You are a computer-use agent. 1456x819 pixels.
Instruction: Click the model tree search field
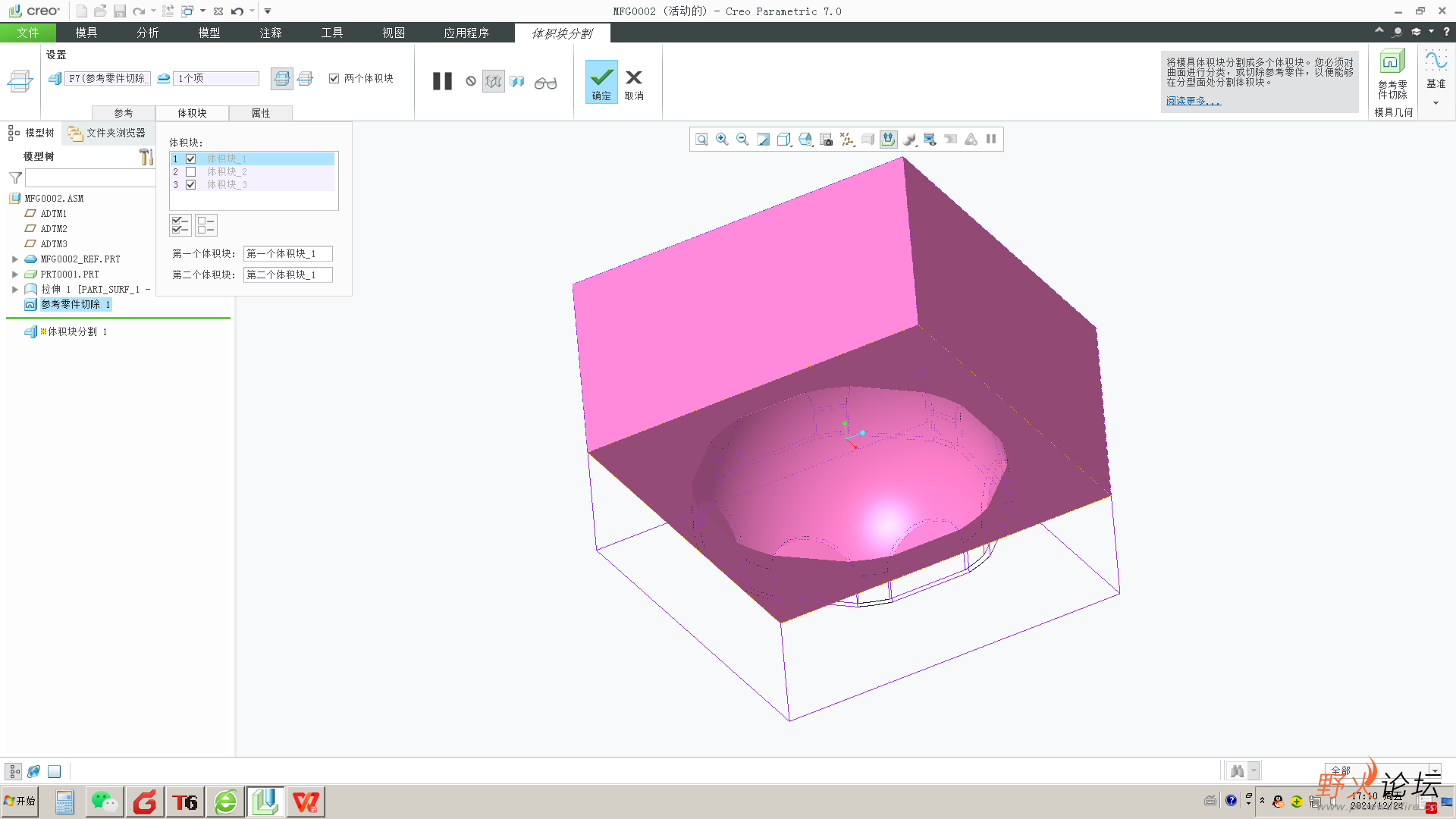90,178
